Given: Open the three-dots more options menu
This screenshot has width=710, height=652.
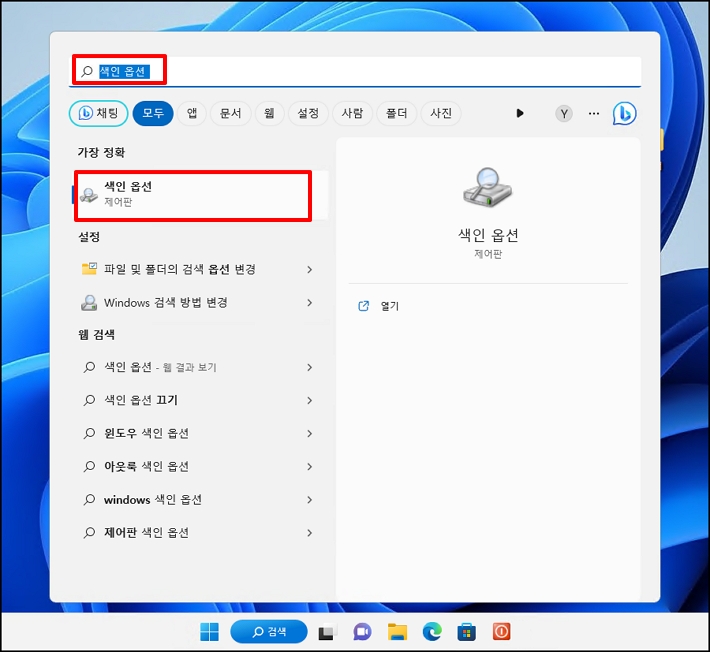Looking at the screenshot, I should coord(594,114).
